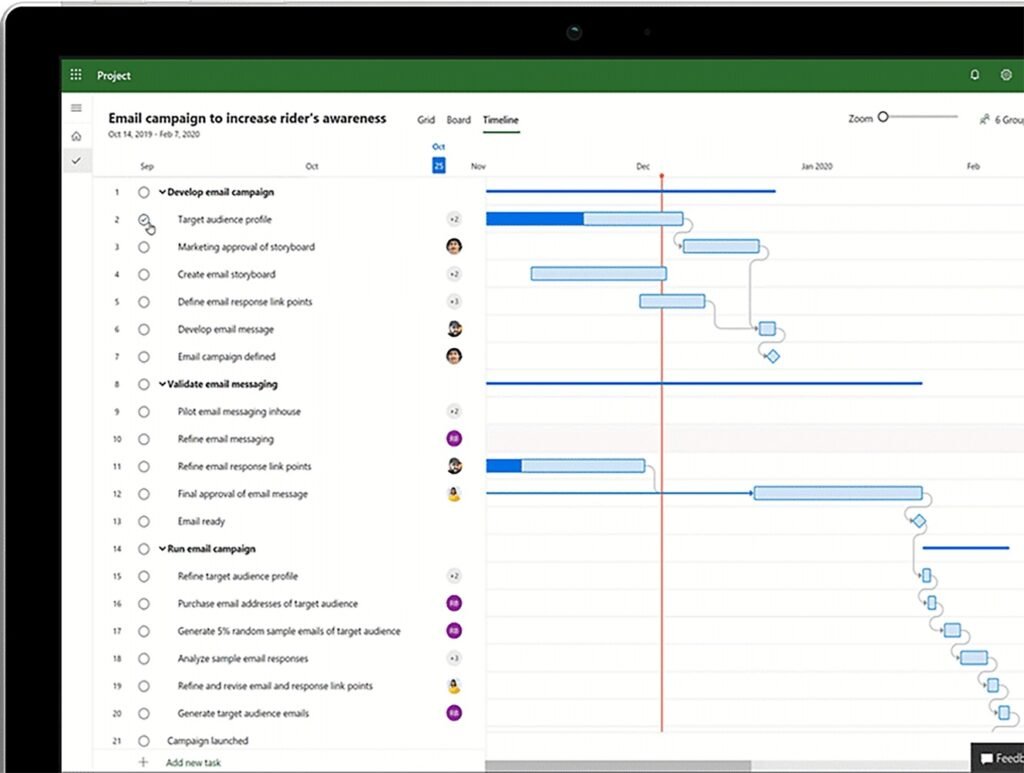Click assignee avatar for Develop email message
The width and height of the screenshot is (1024, 773).
click(454, 329)
